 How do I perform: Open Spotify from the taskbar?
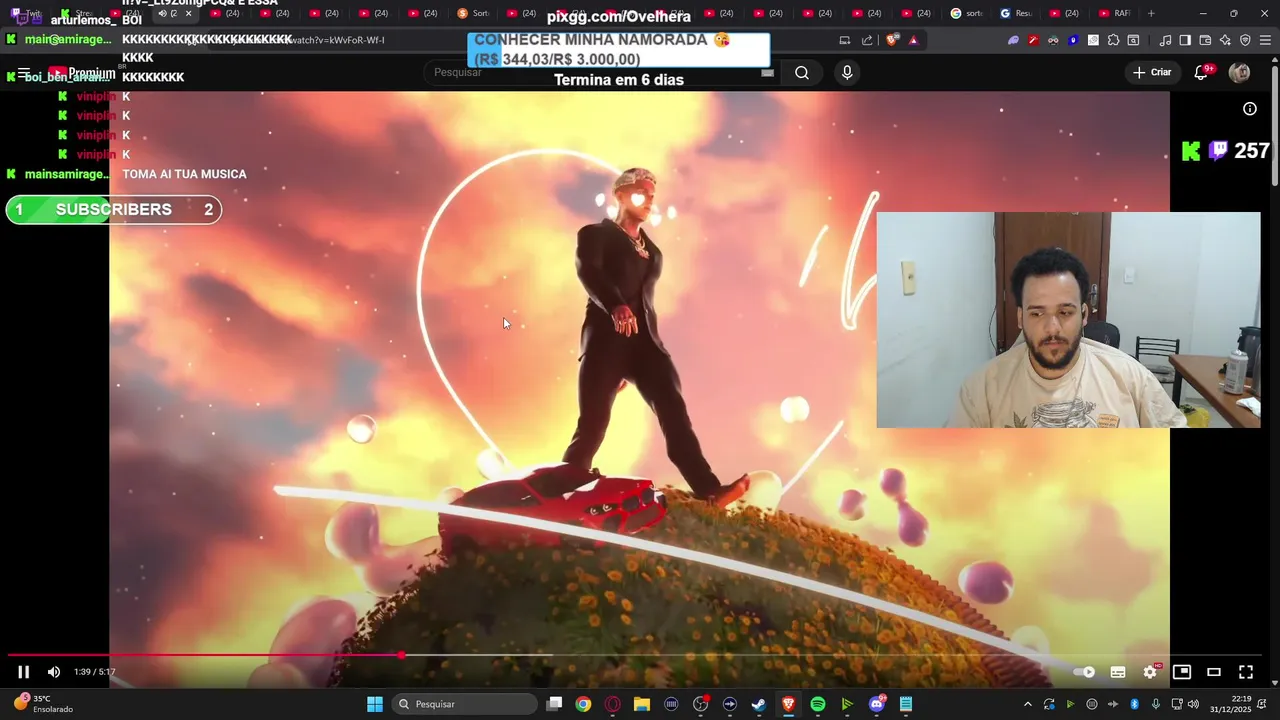point(818,704)
